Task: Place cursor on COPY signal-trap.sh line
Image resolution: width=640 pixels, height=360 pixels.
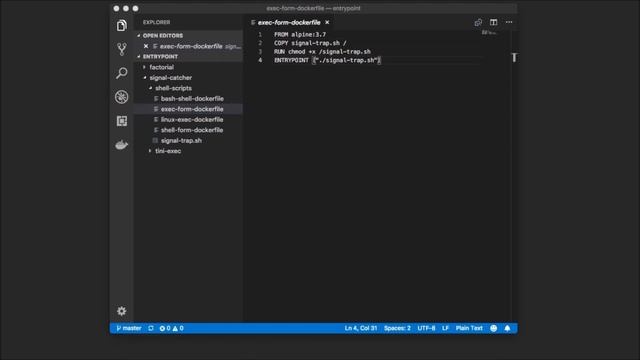Action: 310,43
